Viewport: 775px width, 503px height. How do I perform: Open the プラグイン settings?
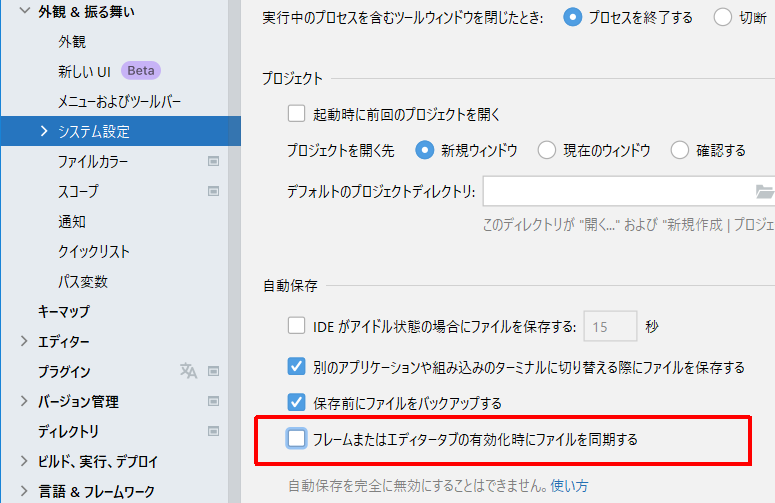[x=64, y=372]
